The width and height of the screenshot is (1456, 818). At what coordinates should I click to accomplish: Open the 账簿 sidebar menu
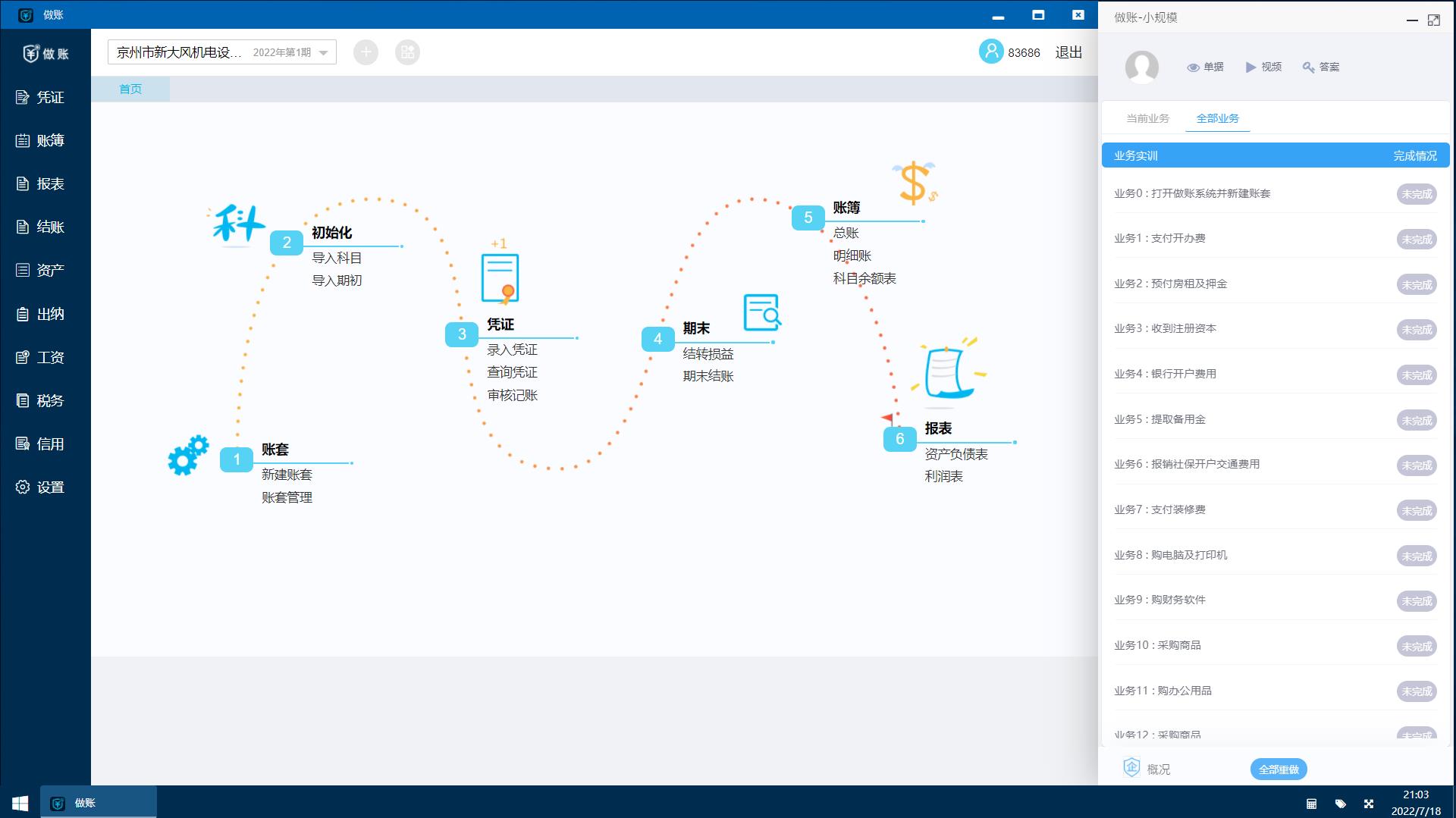click(x=41, y=140)
